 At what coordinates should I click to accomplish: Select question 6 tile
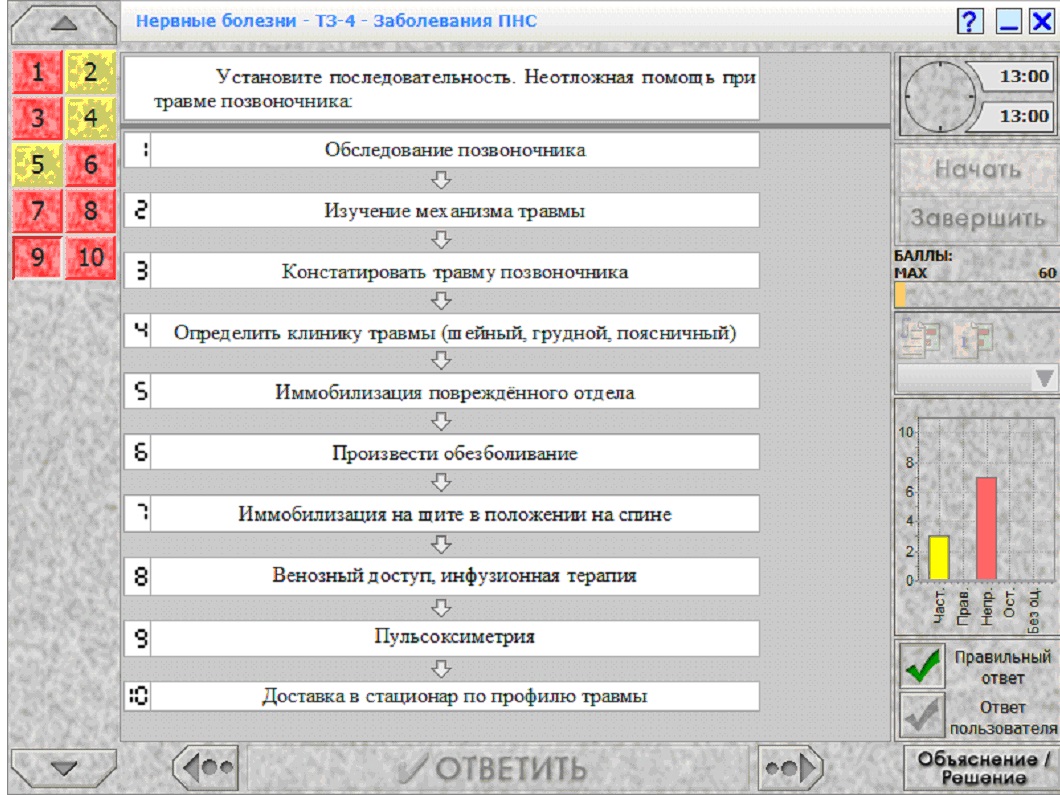click(x=91, y=164)
